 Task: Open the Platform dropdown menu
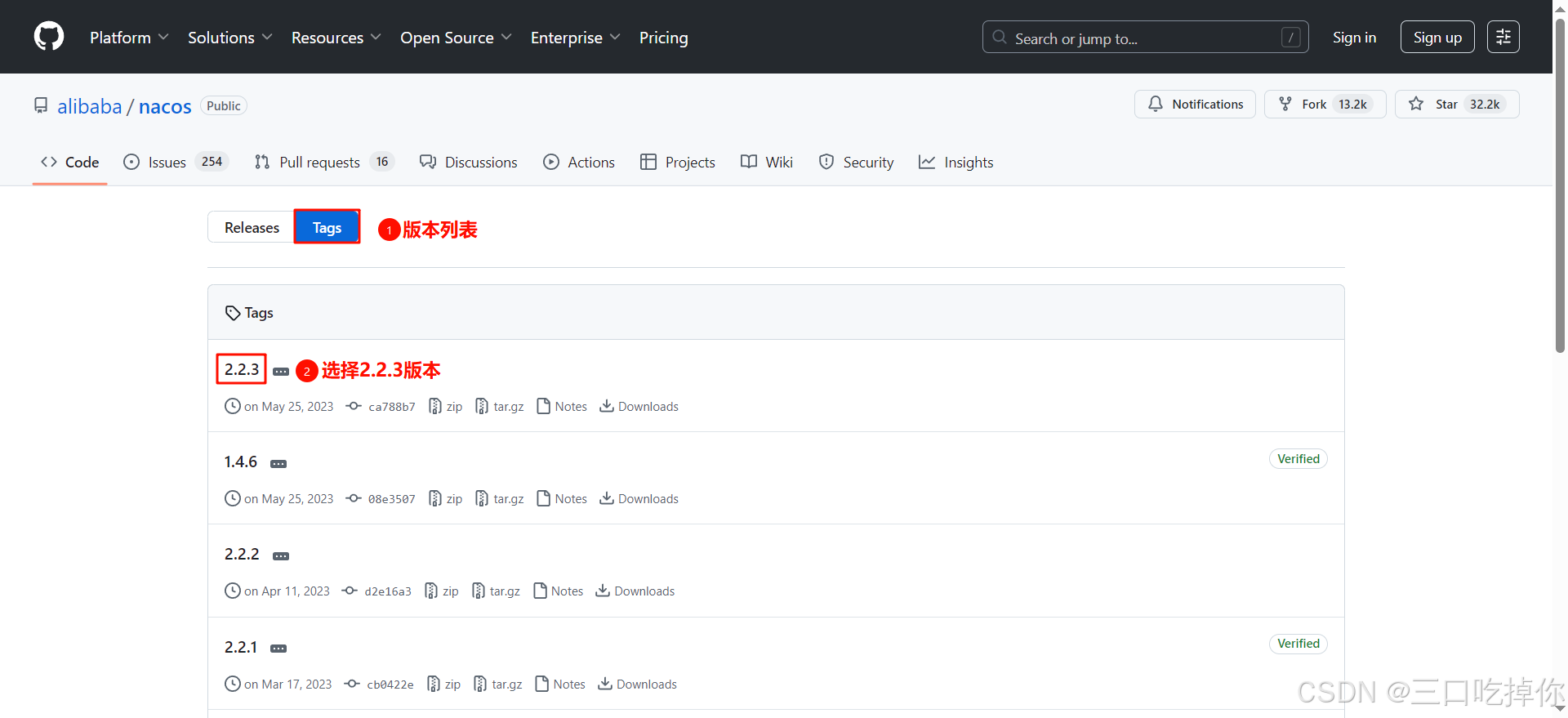129,38
